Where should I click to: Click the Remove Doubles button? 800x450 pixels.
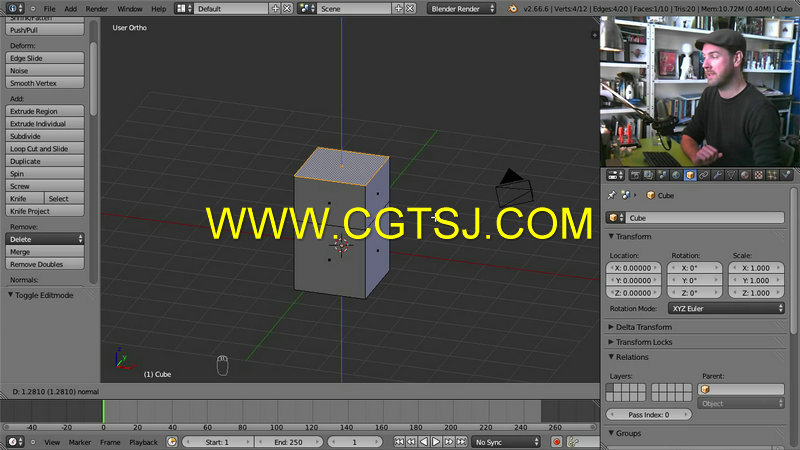[x=45, y=264]
